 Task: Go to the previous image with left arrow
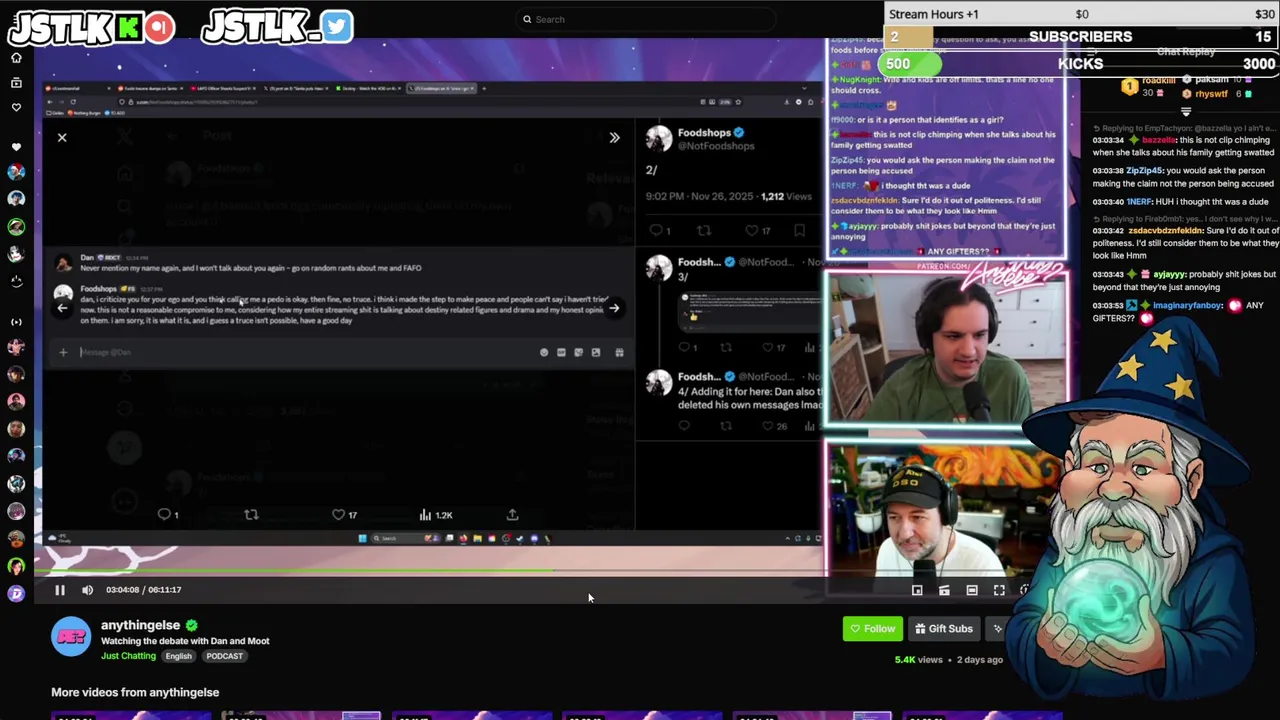click(x=62, y=308)
